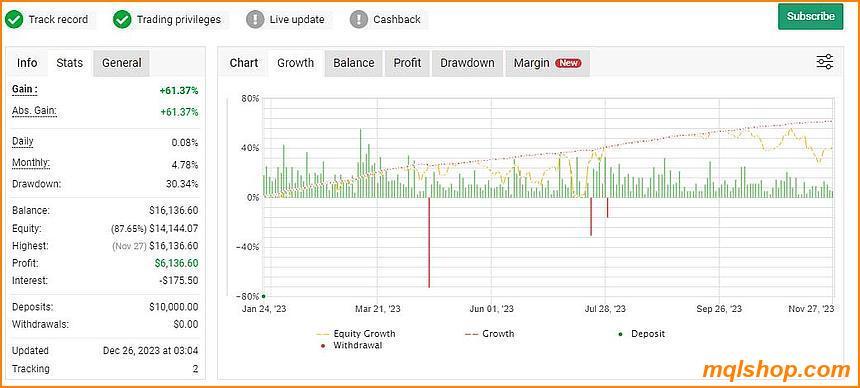Click the Cashback exclamation icon
This screenshot has width=860, height=388.
[x=359, y=20]
